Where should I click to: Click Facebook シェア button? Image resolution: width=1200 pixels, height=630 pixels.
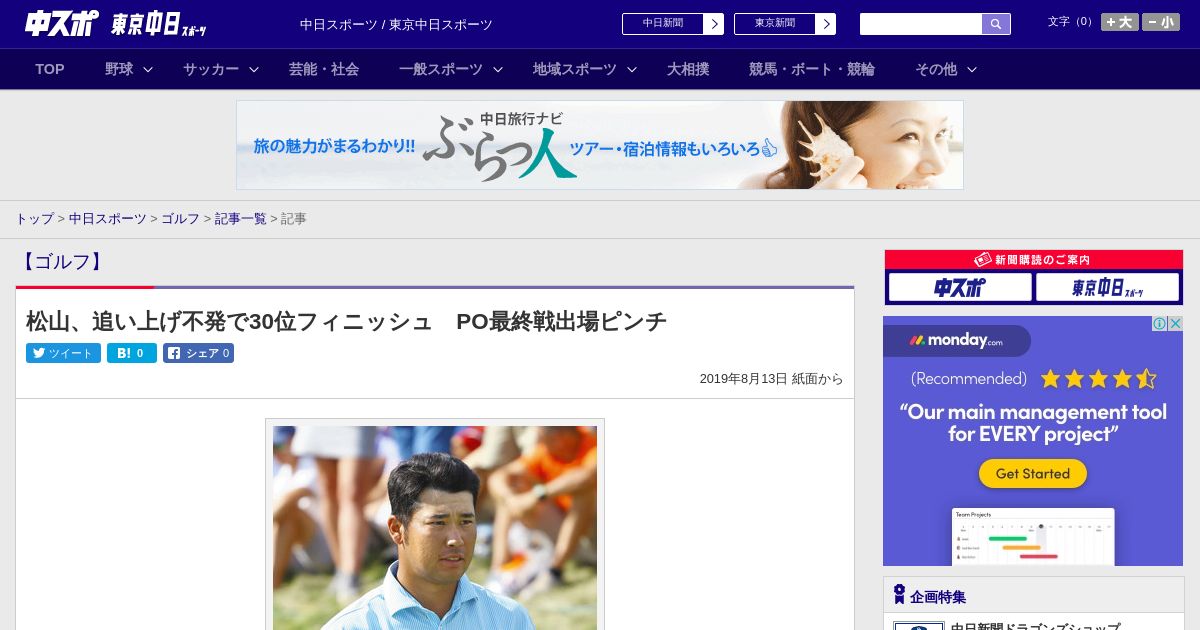pos(198,353)
